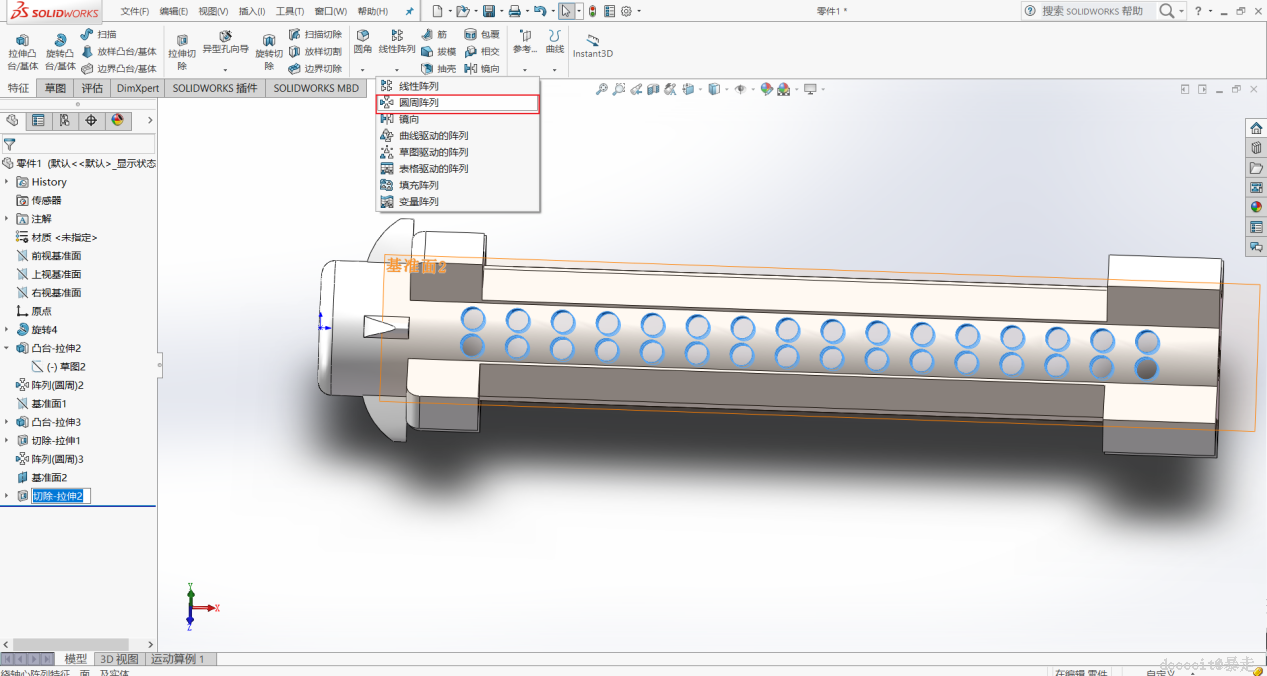Expand the History tree node
1267x676 pixels.
7,182
